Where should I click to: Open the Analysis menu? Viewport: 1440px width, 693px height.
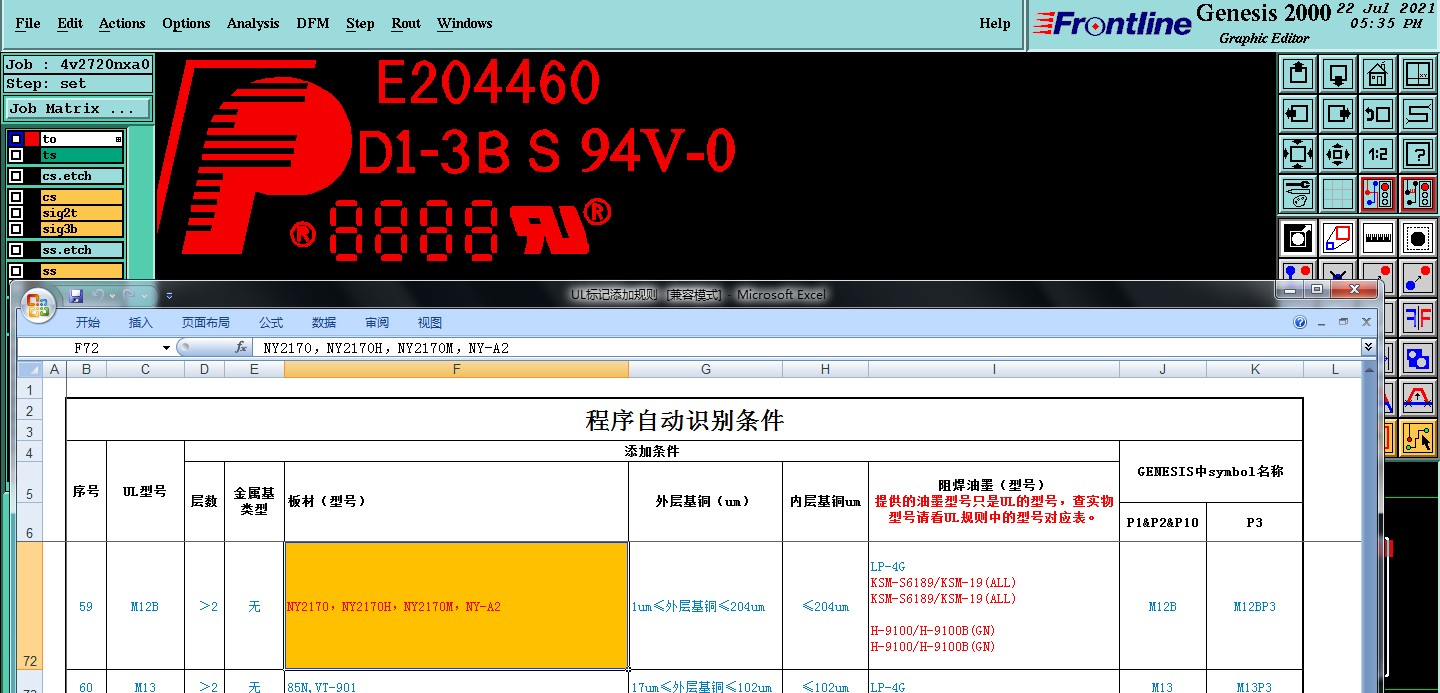[x=253, y=23]
